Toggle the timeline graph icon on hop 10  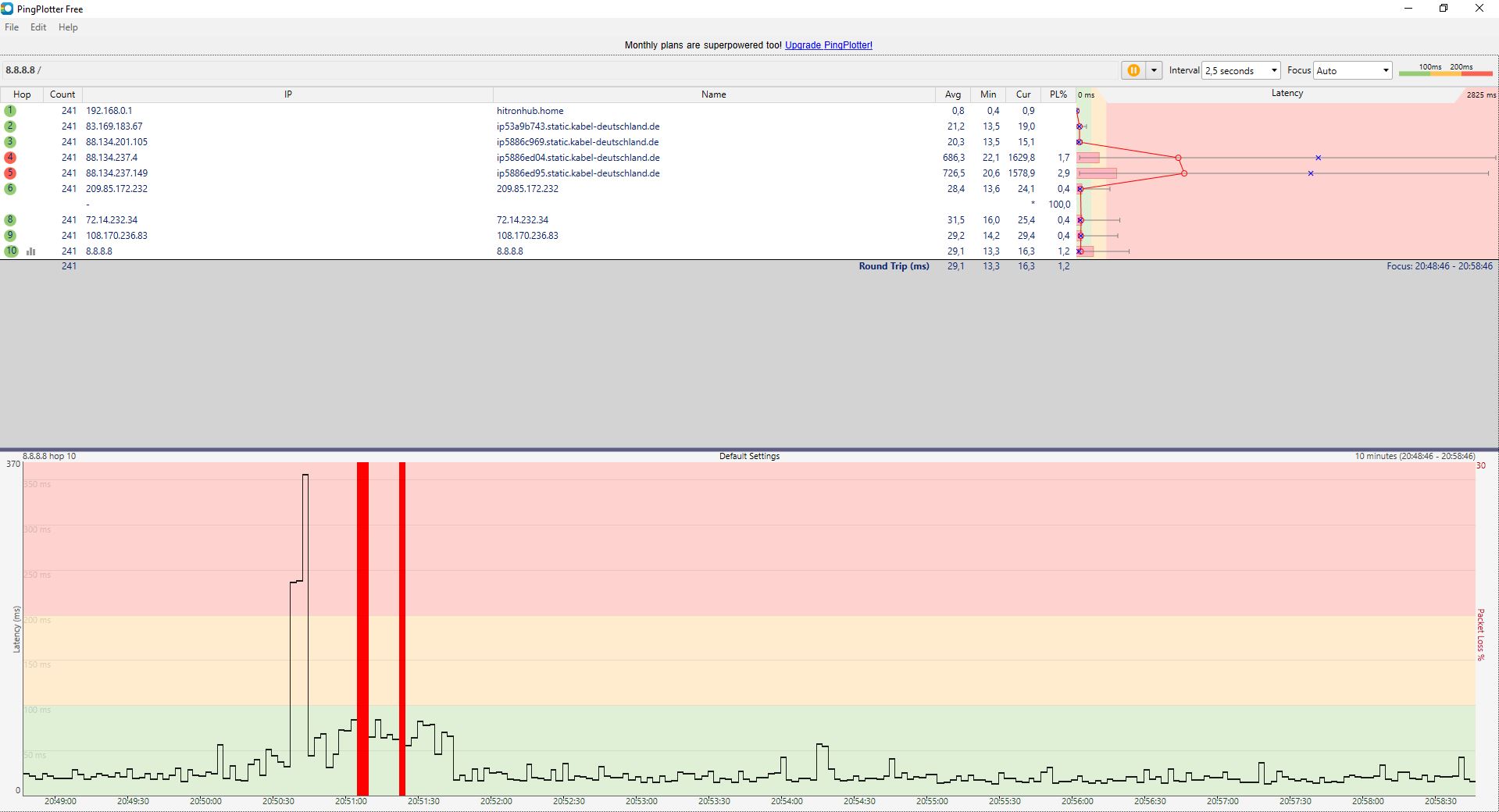pyautogui.click(x=31, y=251)
